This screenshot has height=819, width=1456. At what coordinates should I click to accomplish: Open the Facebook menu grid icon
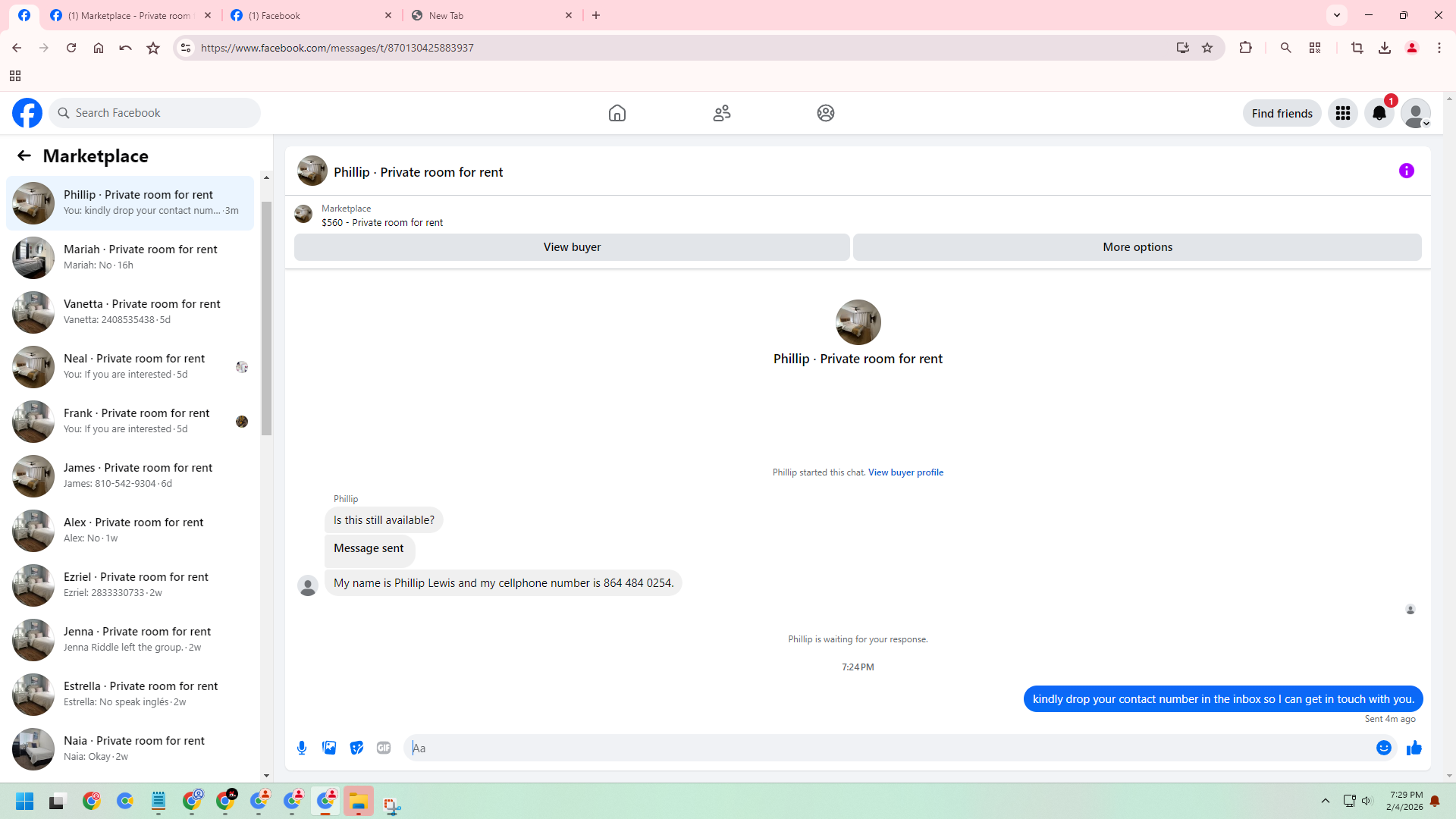[x=1342, y=113]
